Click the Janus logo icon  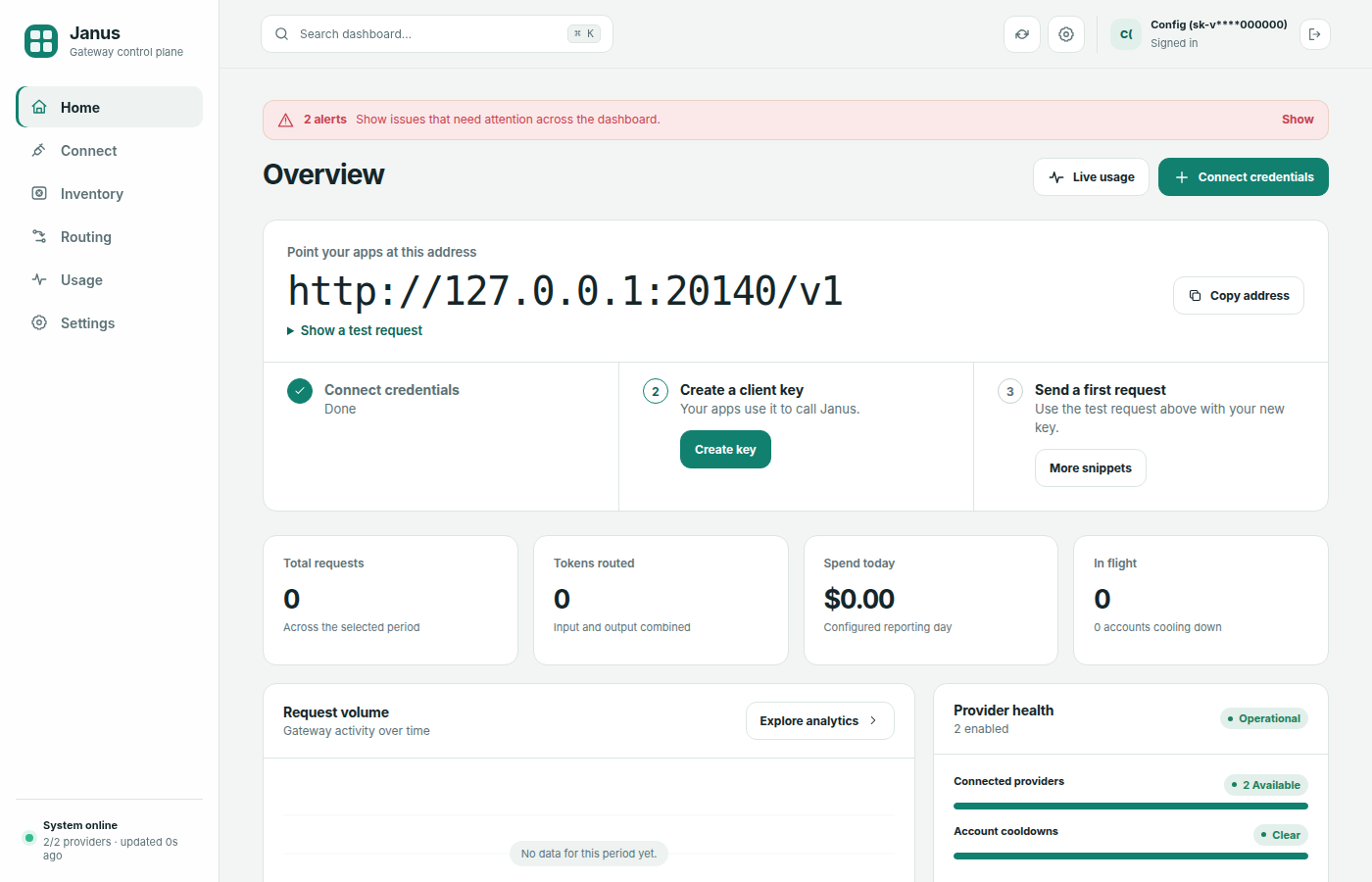(41, 41)
